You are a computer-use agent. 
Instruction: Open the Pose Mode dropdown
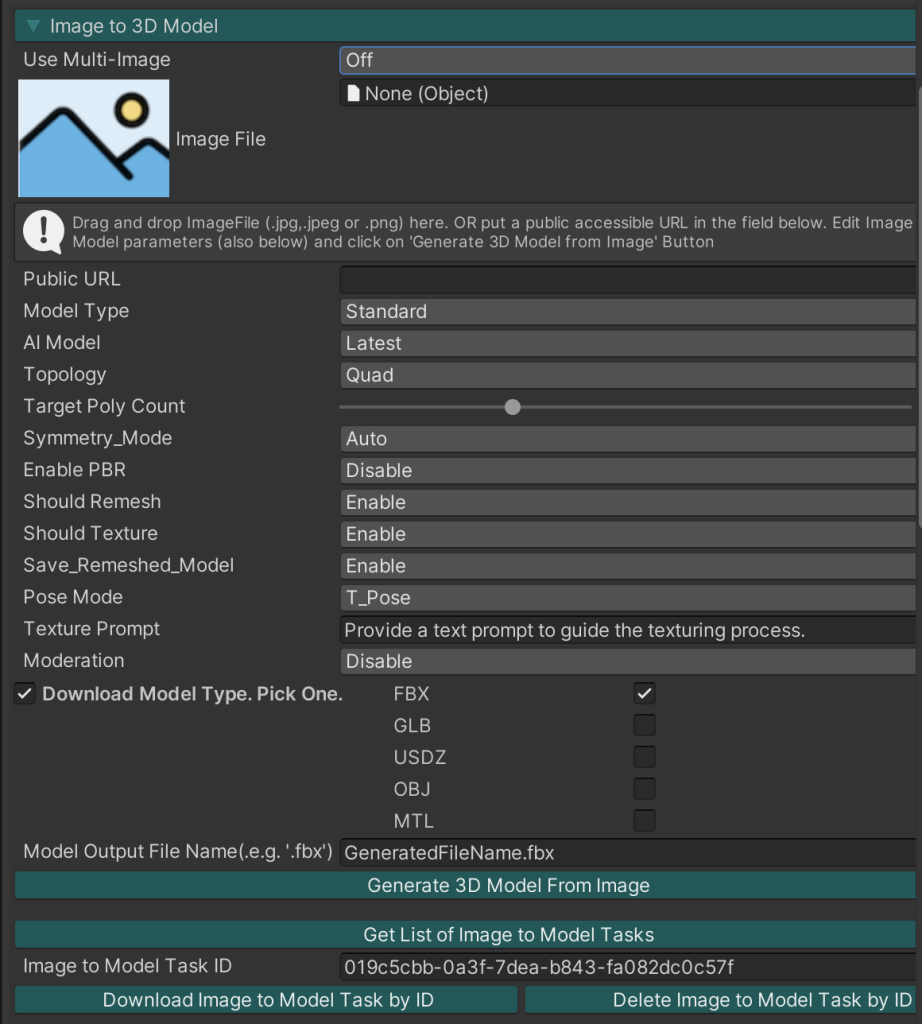coord(628,598)
